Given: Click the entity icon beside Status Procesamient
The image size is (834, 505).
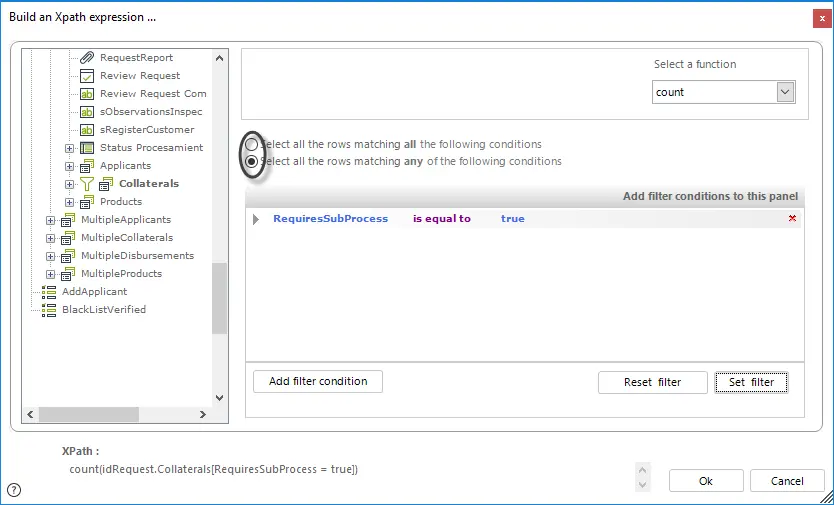Looking at the screenshot, I should tap(87, 148).
